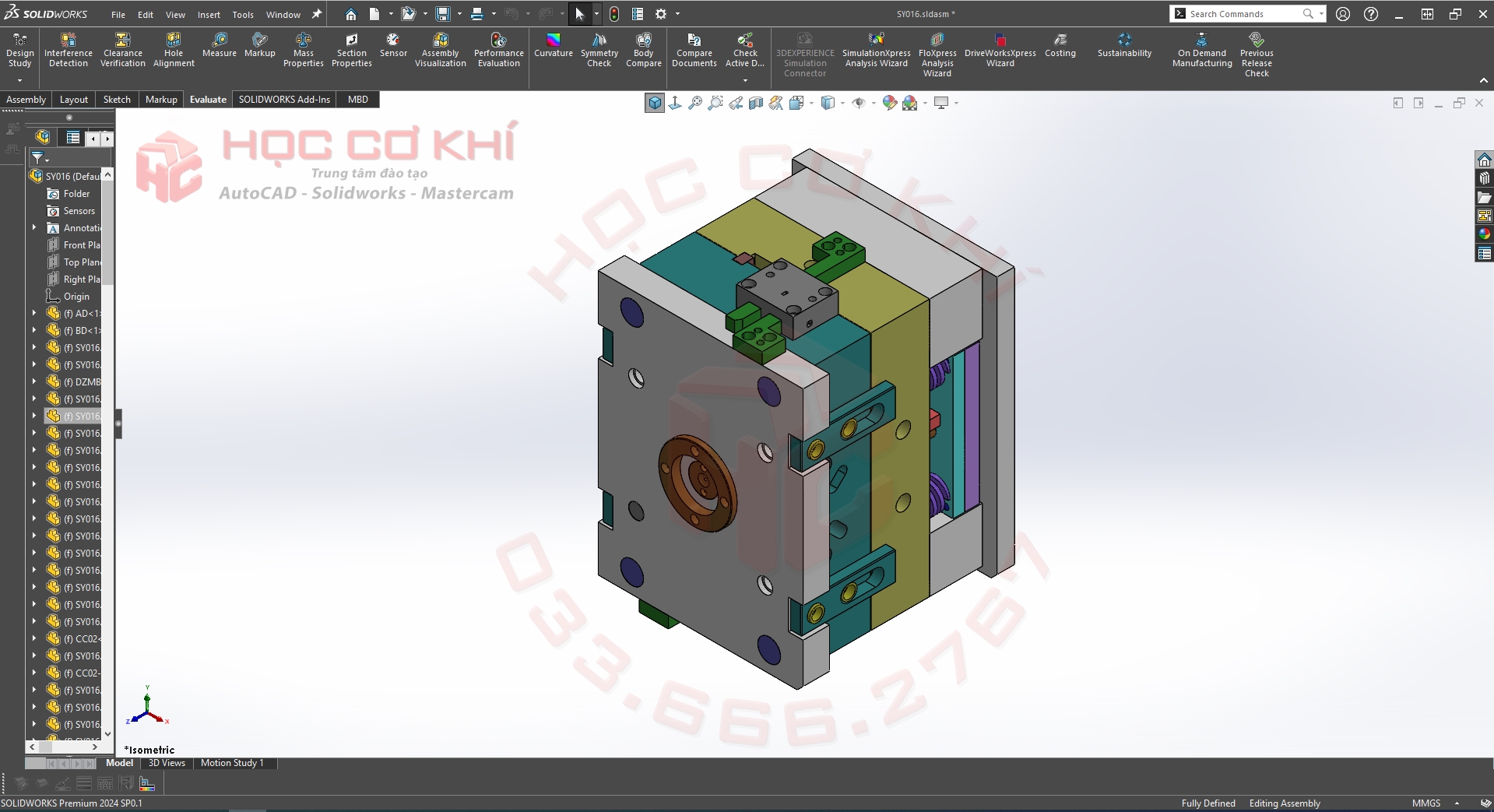Click the Previous View icon

736,103
